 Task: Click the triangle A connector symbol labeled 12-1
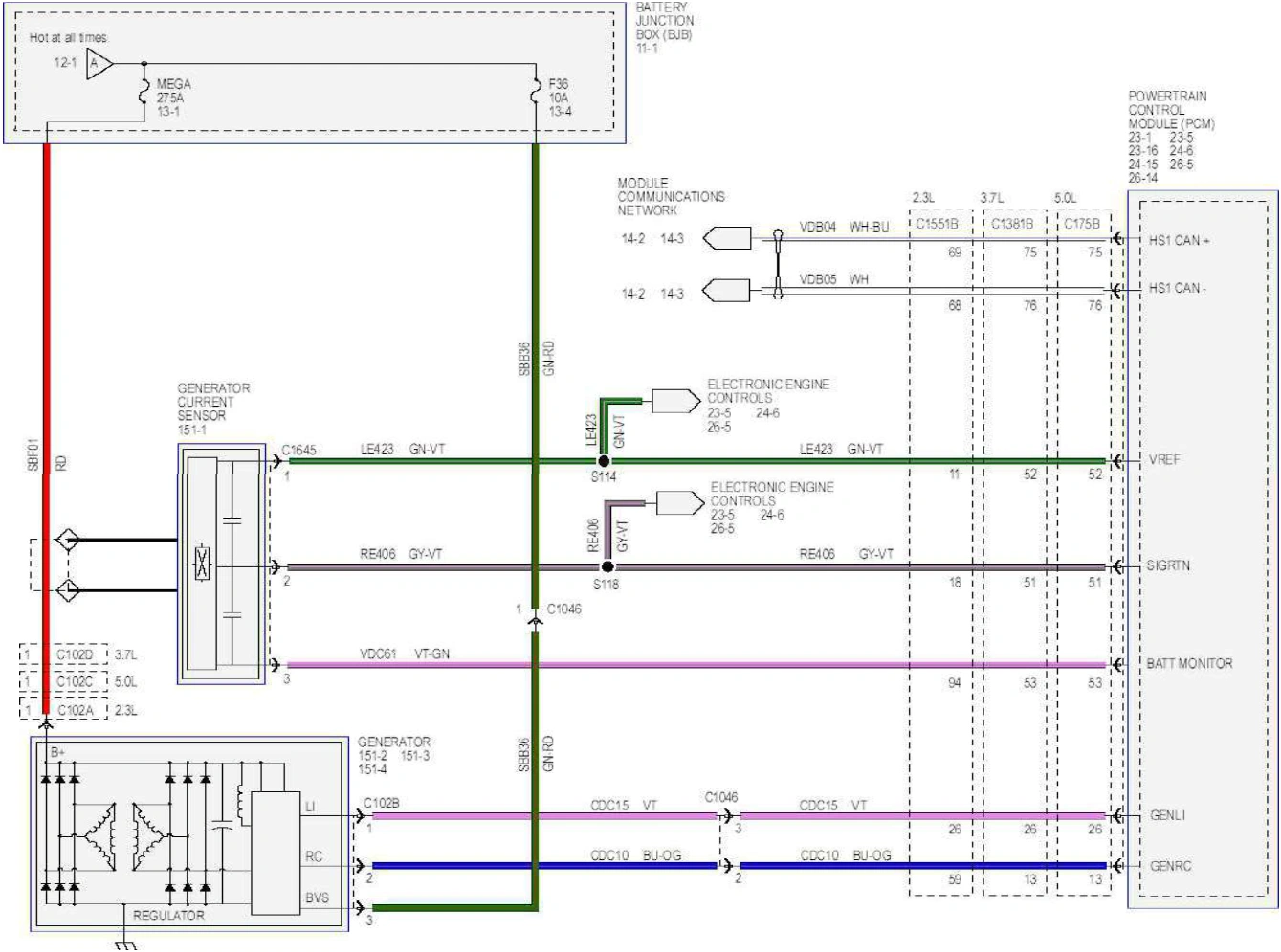click(99, 64)
